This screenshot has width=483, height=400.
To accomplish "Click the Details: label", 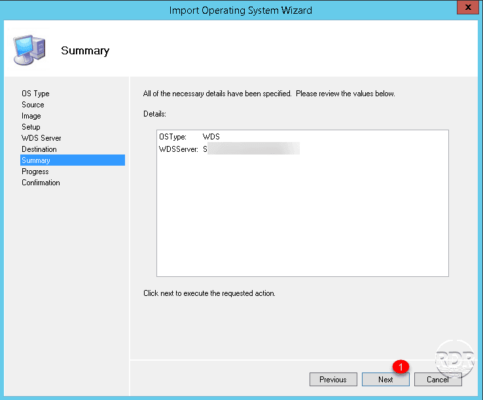I will click(x=155, y=114).
